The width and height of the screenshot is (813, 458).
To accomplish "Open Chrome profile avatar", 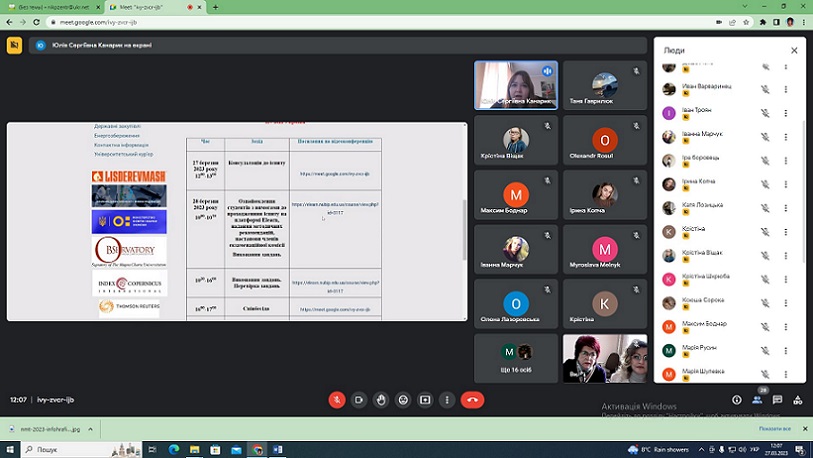I will [790, 22].
